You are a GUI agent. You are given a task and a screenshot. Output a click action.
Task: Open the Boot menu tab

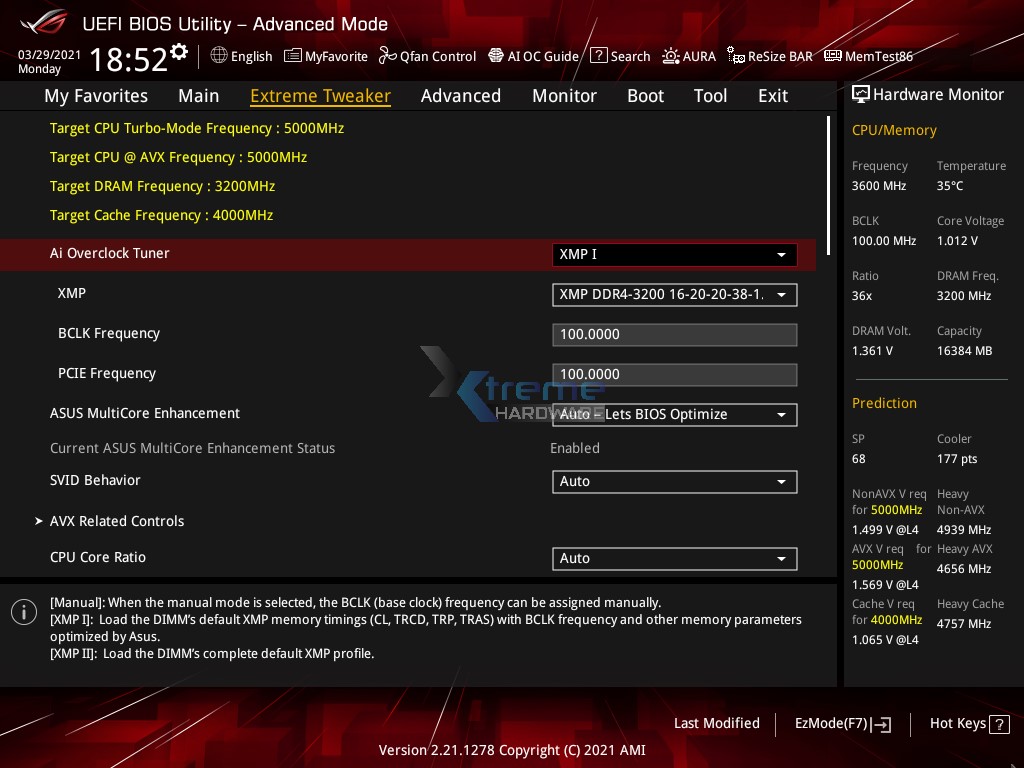pyautogui.click(x=645, y=95)
